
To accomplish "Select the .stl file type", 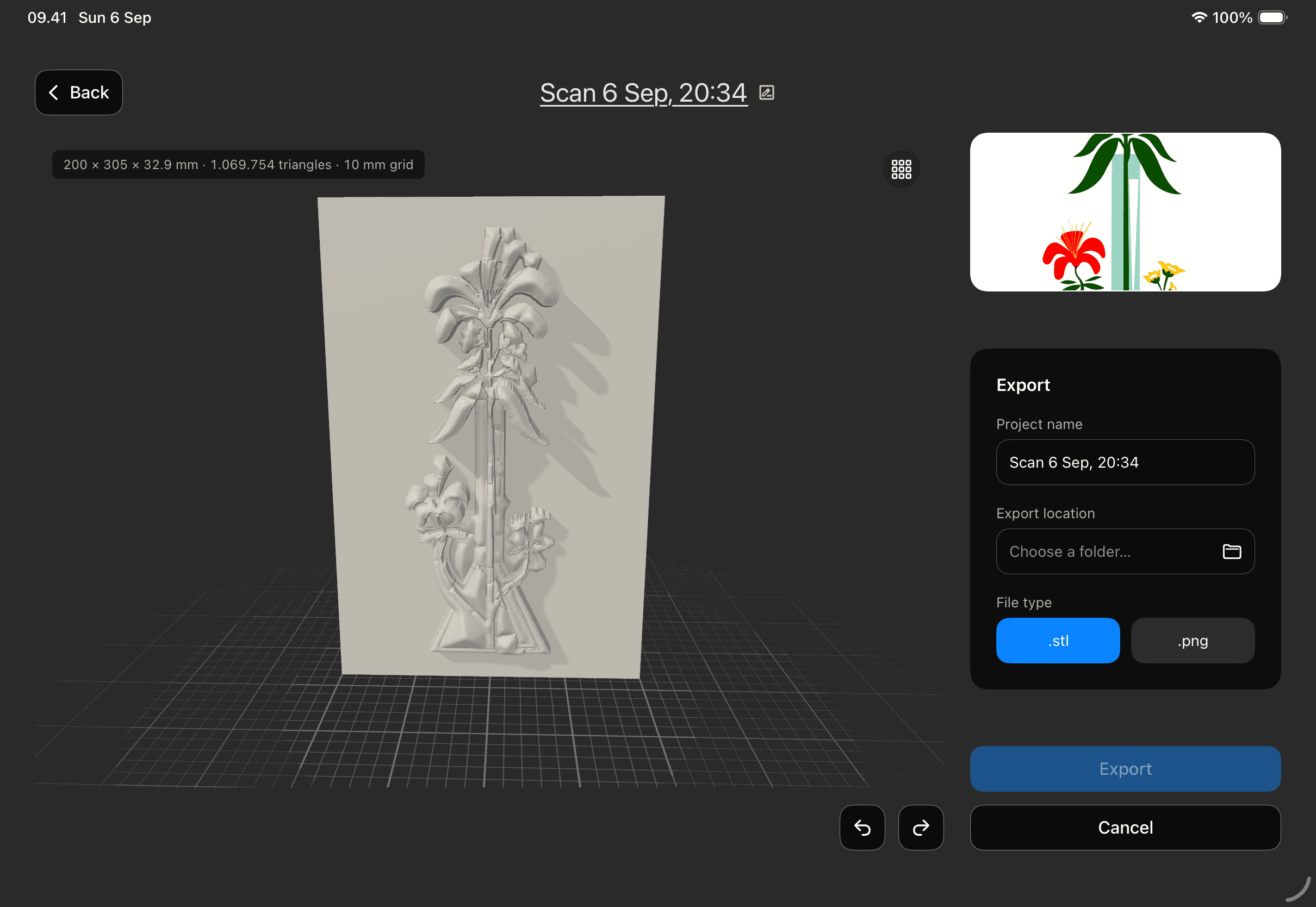I will [1058, 641].
